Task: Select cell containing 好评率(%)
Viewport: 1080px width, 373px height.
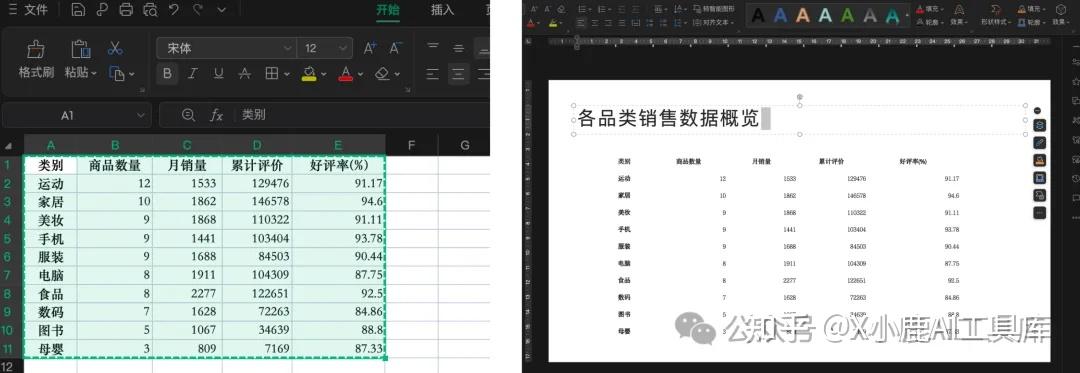Action: coord(338,165)
